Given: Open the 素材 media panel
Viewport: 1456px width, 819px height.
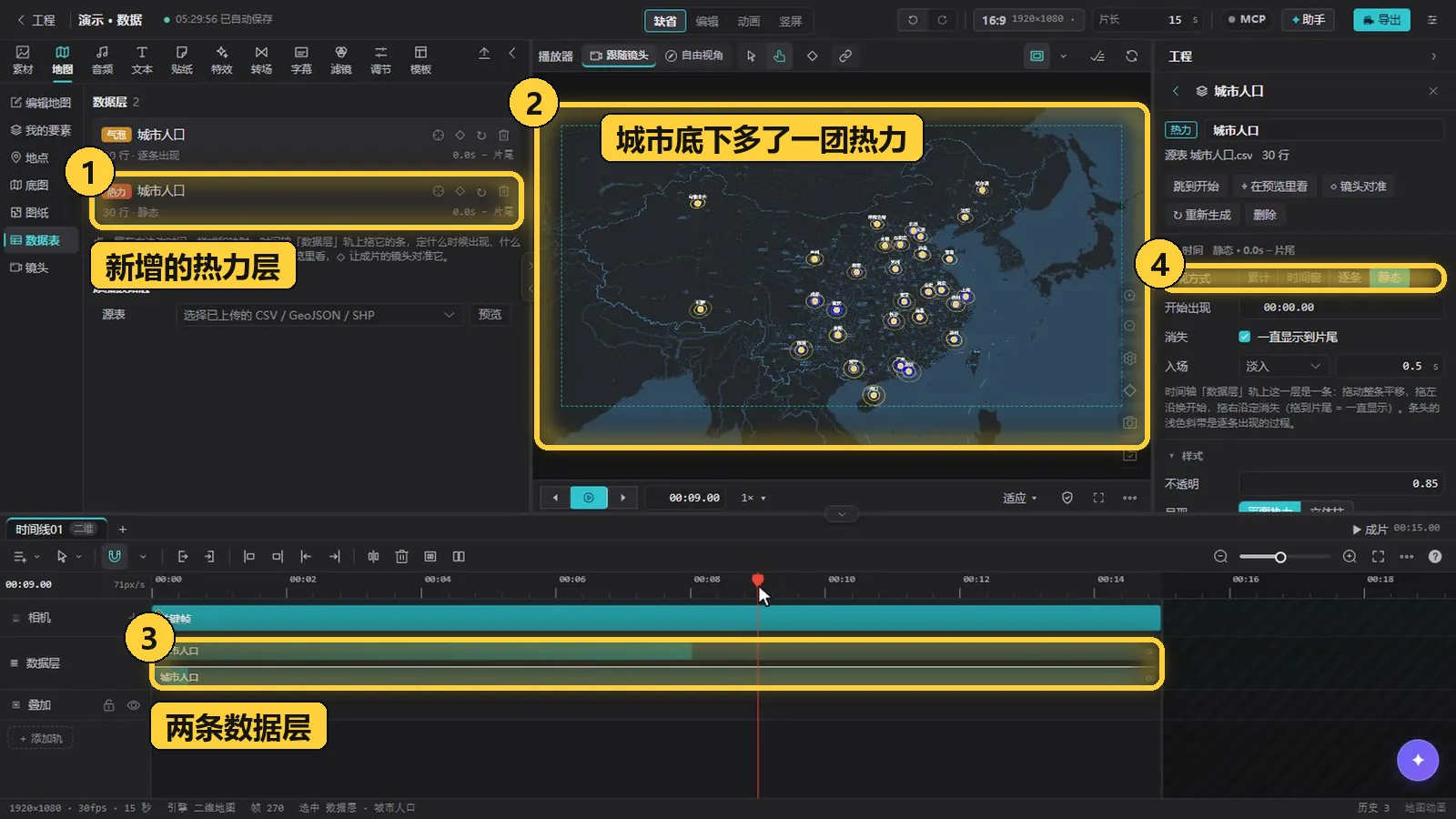Looking at the screenshot, I should (x=23, y=60).
